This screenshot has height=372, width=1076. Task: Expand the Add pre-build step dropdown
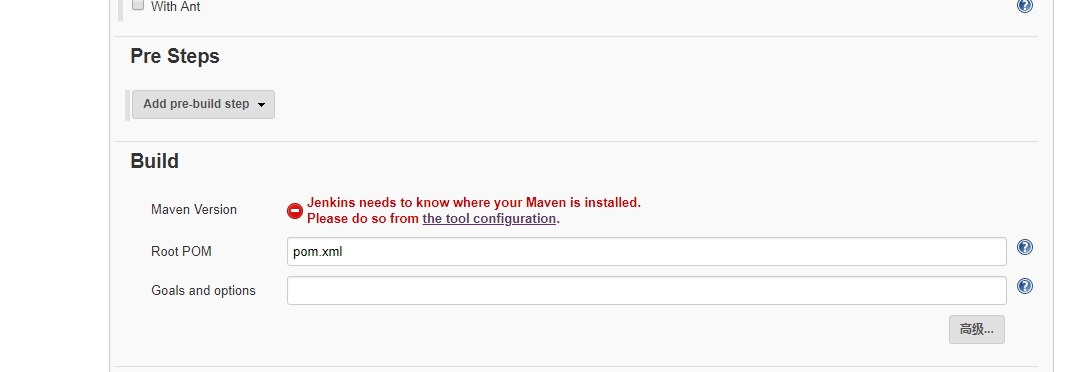pos(203,104)
